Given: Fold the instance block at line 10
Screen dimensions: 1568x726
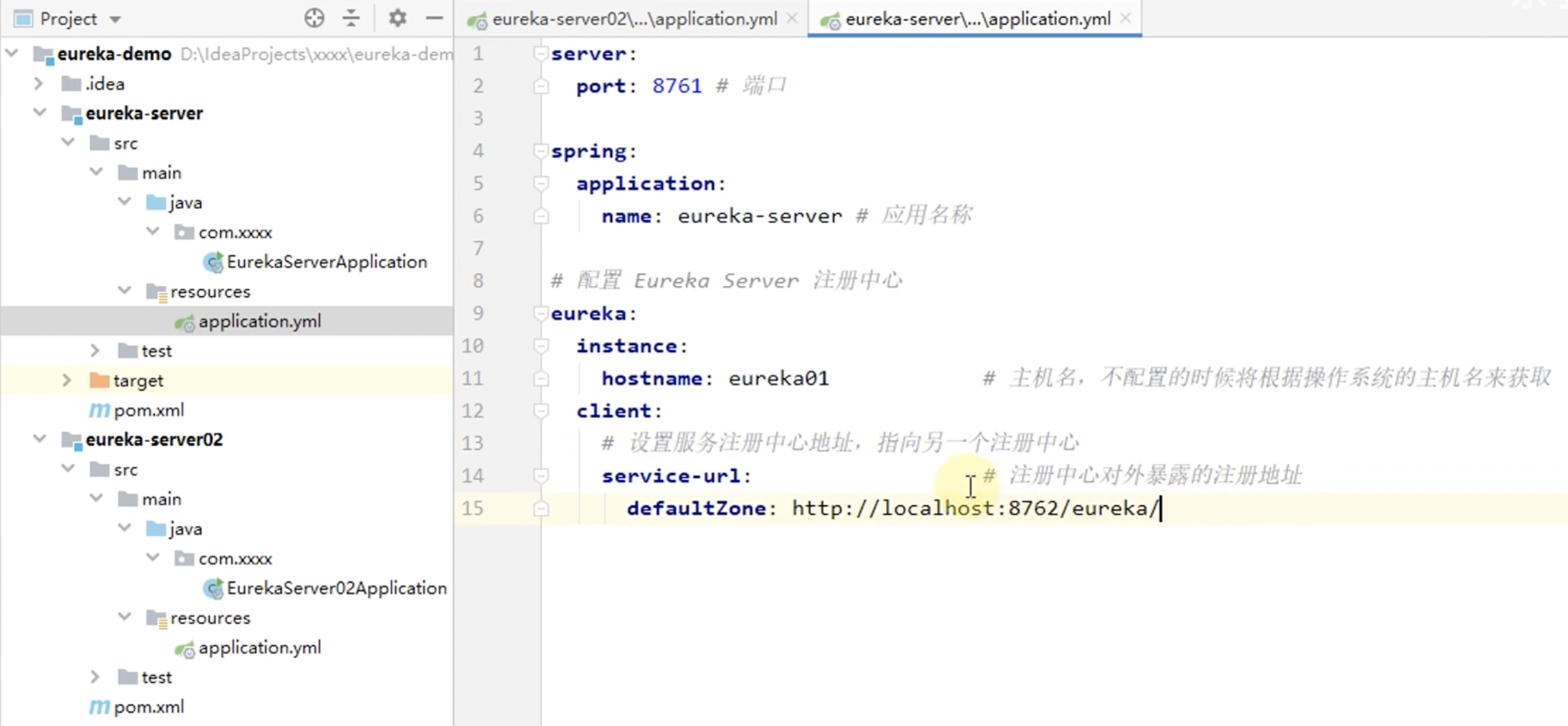Looking at the screenshot, I should (541, 345).
